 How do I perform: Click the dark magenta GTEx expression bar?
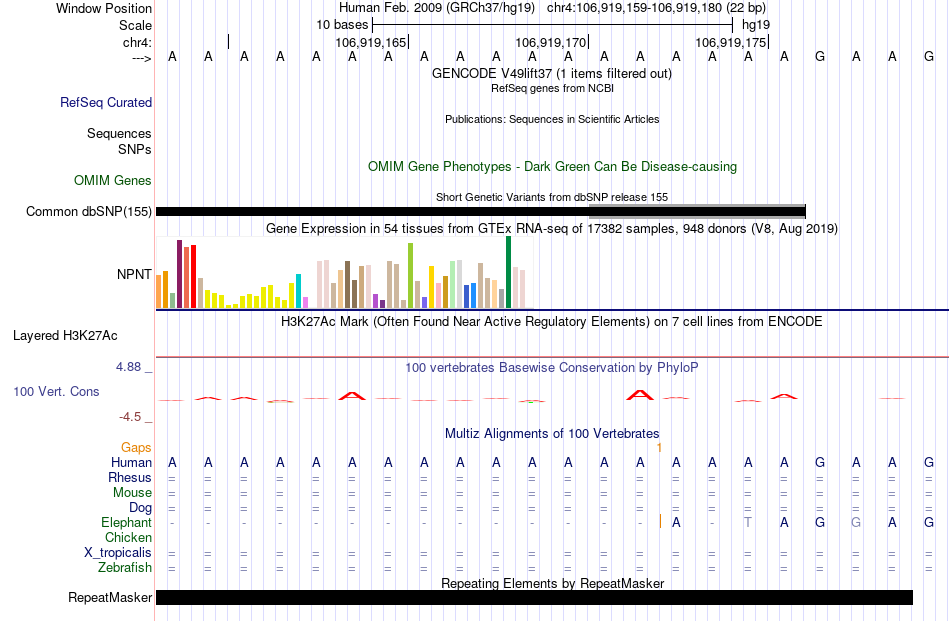(179, 274)
